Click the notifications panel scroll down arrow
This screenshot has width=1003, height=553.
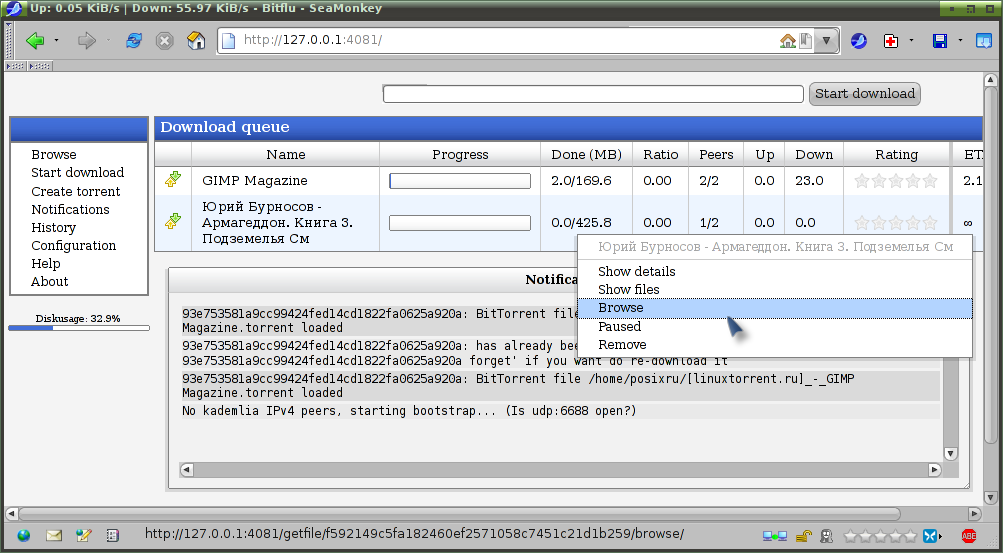click(951, 454)
